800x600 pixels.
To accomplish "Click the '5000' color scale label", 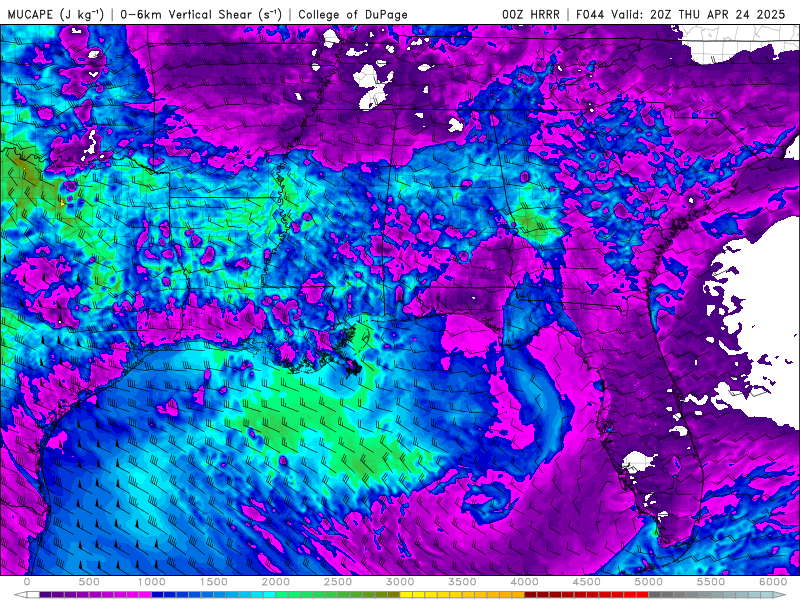I will point(648,582).
